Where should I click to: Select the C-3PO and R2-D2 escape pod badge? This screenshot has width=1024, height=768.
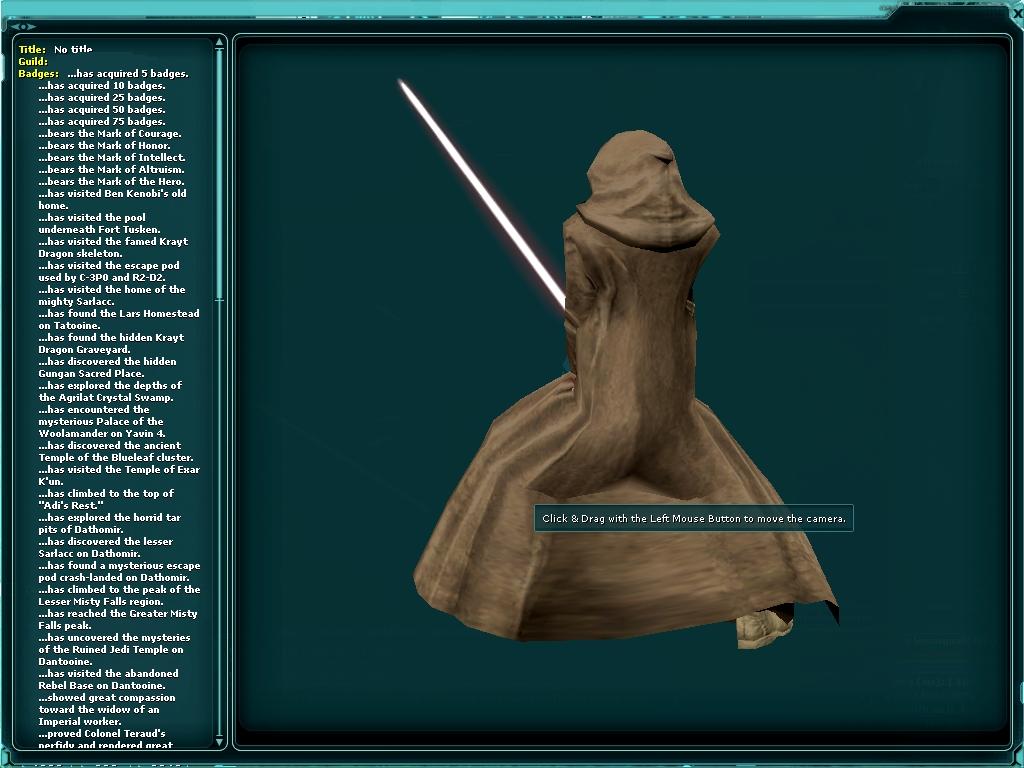click(109, 272)
